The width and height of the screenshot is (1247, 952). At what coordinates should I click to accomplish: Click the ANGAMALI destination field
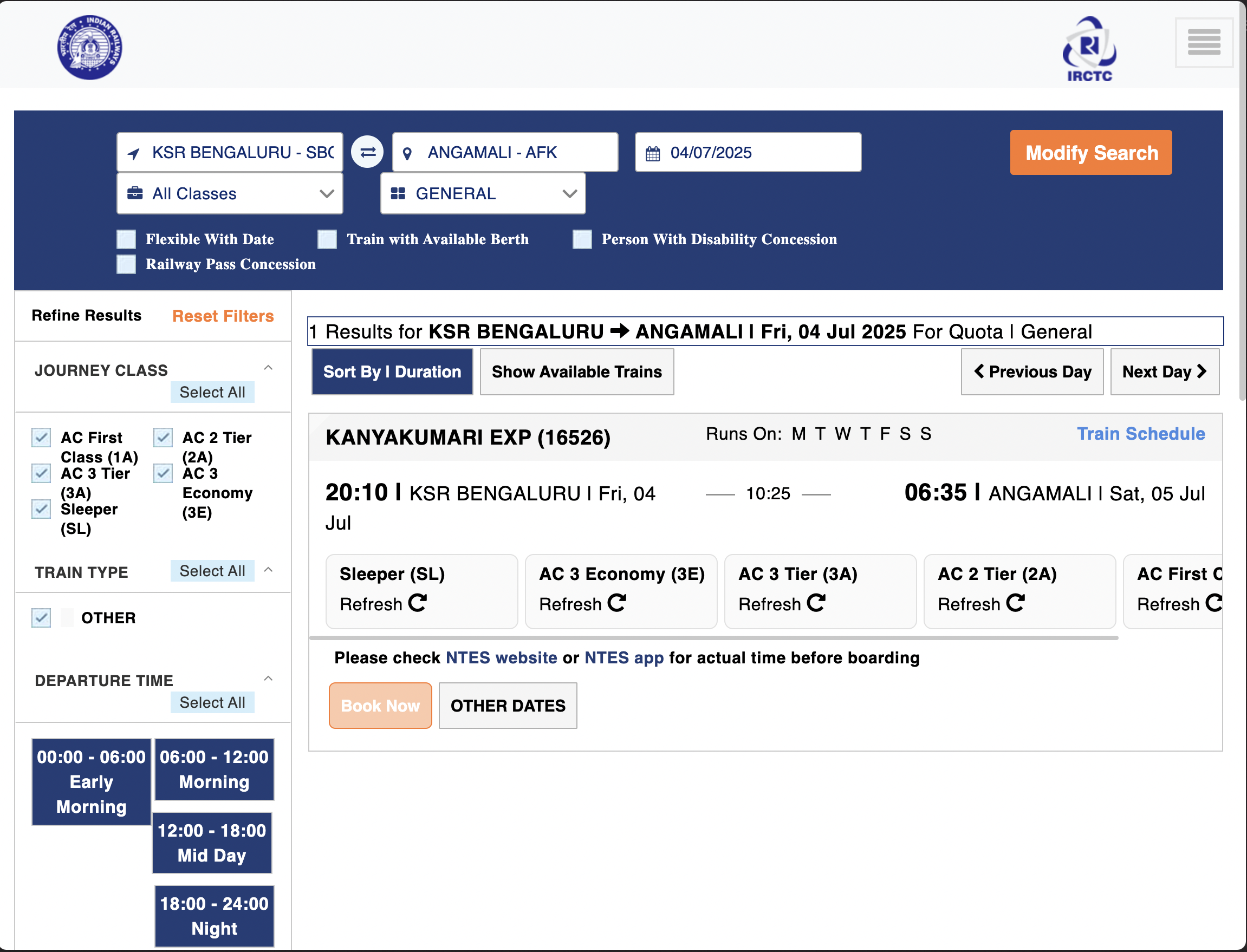coord(505,152)
